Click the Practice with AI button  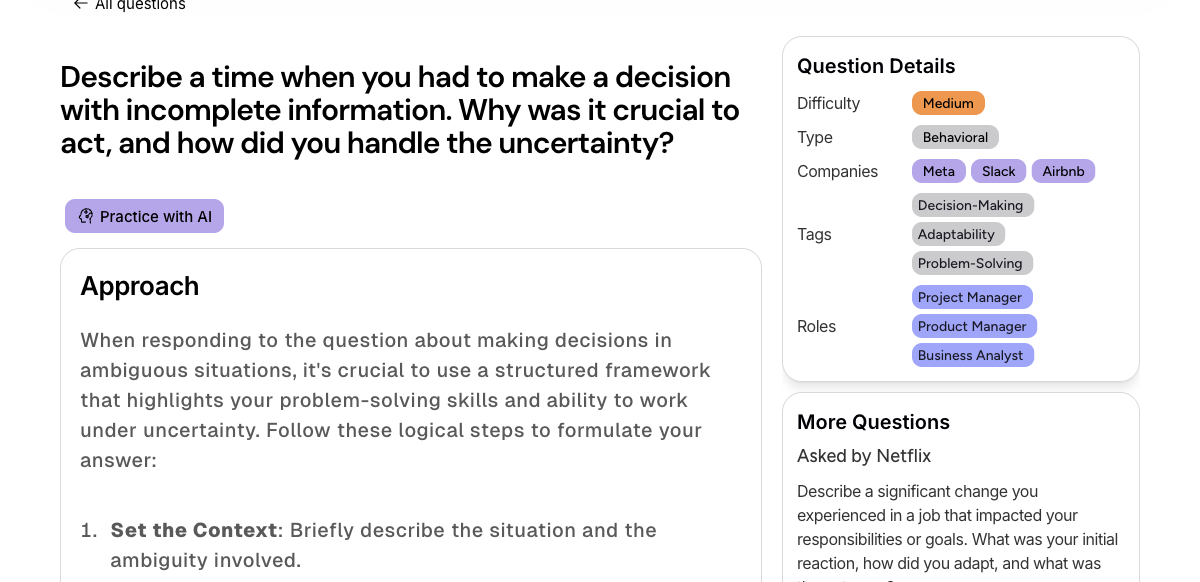point(144,216)
